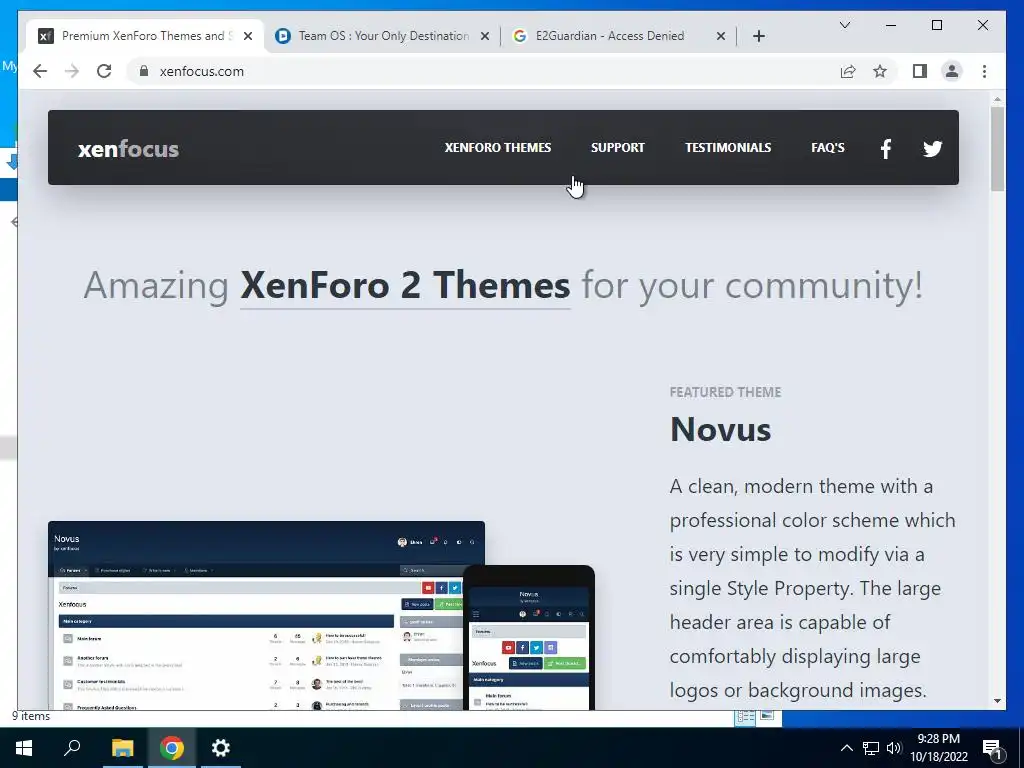Switch Explorer window to large icons view
Image resolution: width=1024 pixels, height=768 pixels.
766,716
